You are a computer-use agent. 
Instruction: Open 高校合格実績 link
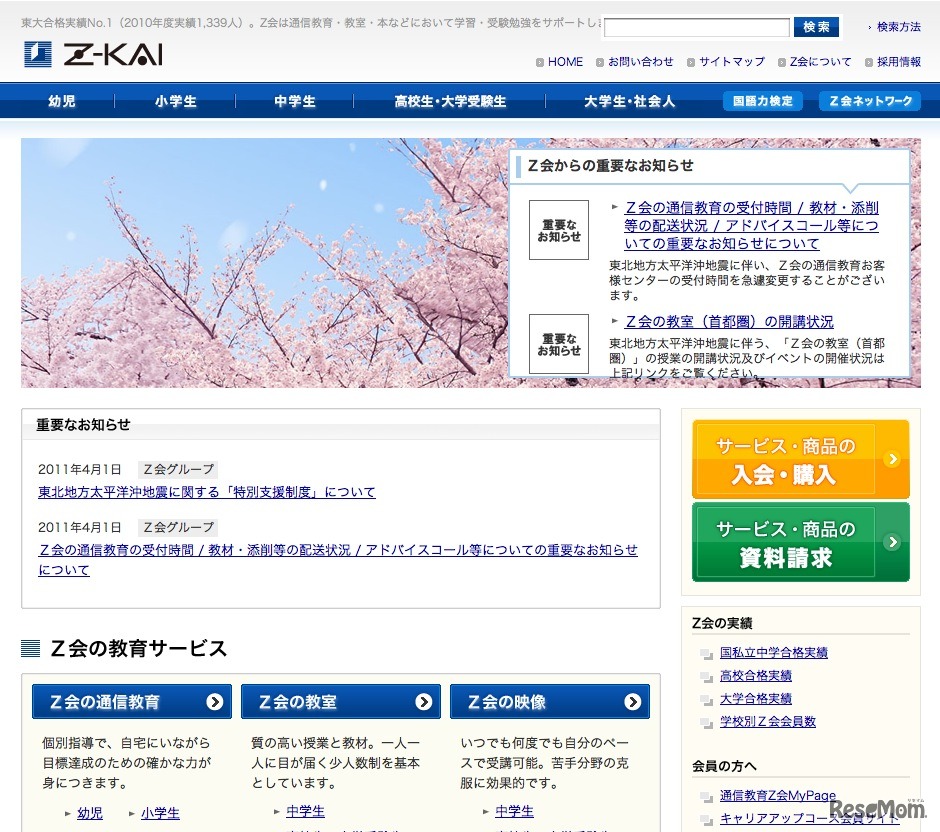coord(755,676)
